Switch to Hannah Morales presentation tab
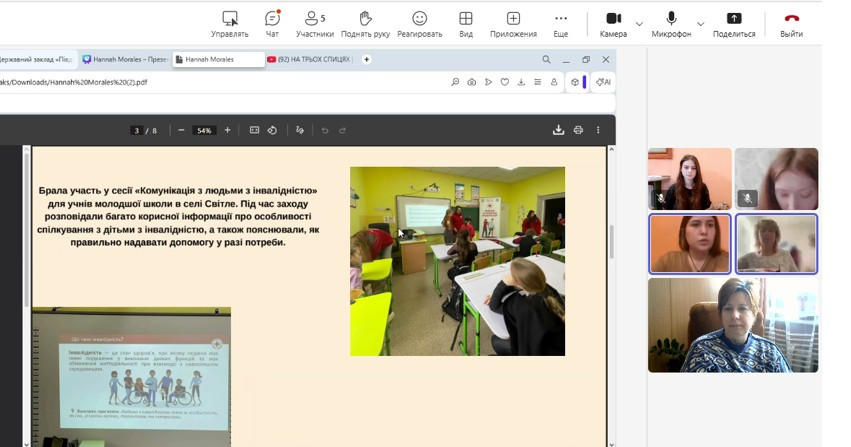 pyautogui.click(x=125, y=59)
